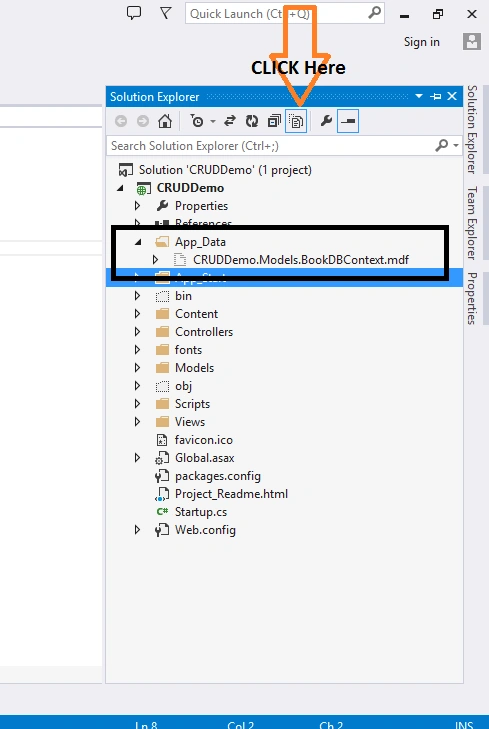Expand the Web.config node

(x=138, y=530)
